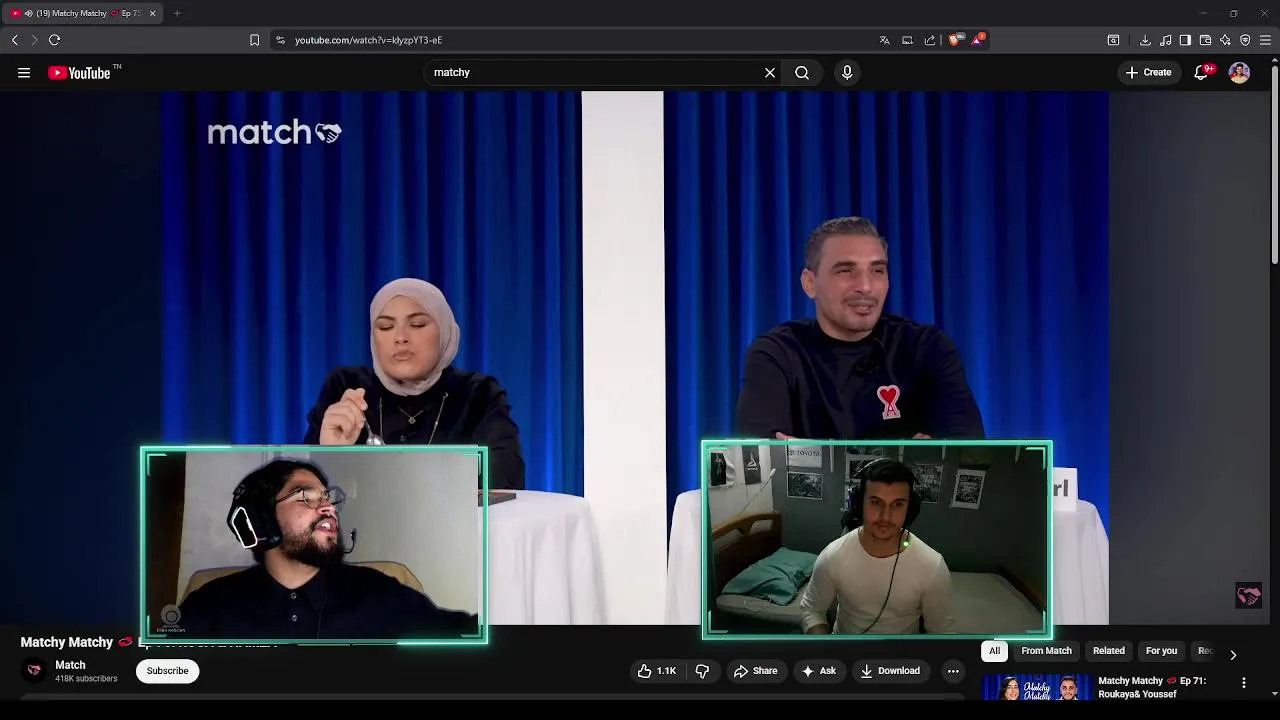The width and height of the screenshot is (1280, 720).
Task: Open the YouTube guide hamburger menu
Action: coord(24,72)
